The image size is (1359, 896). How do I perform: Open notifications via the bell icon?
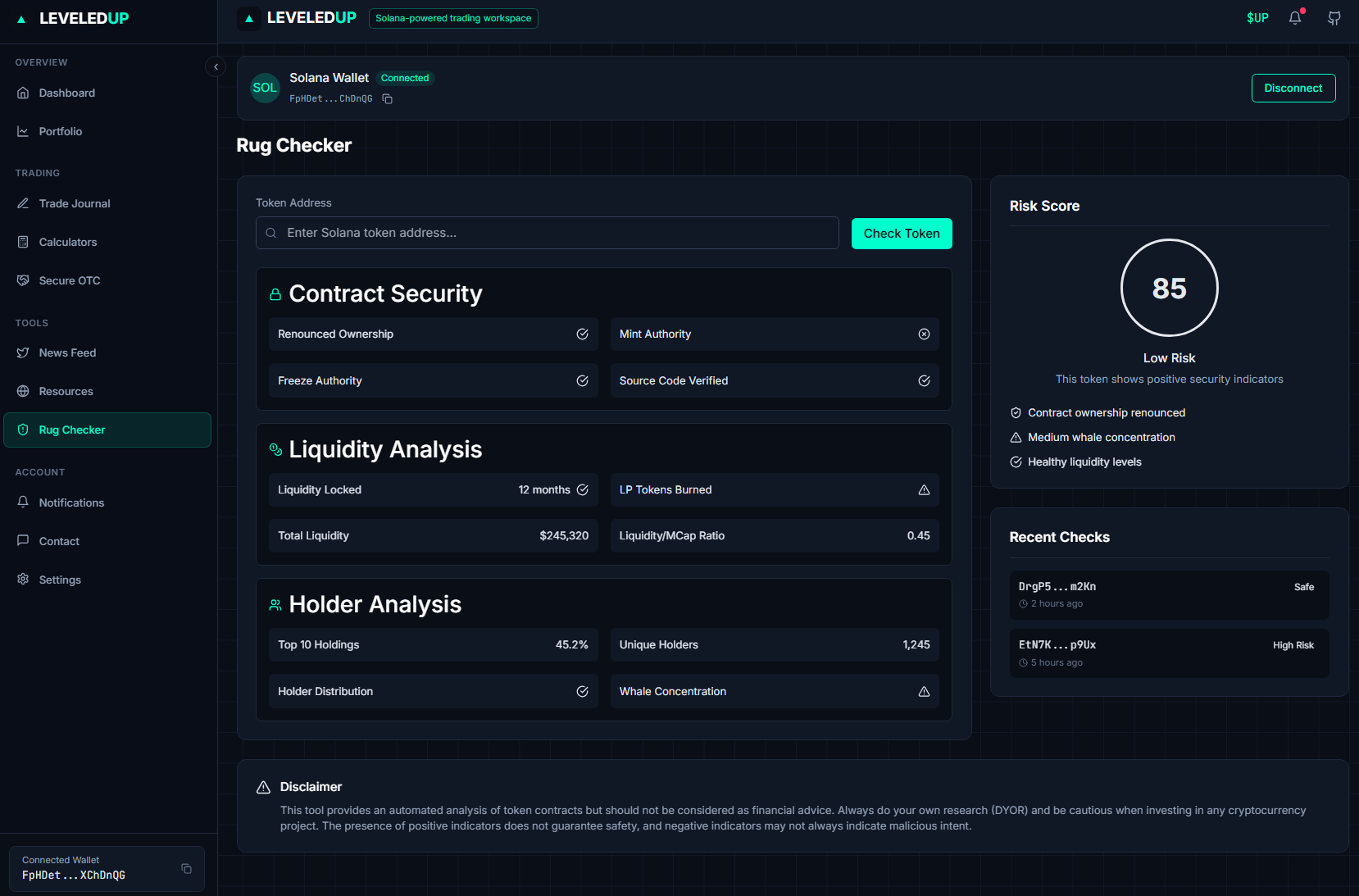1295,17
